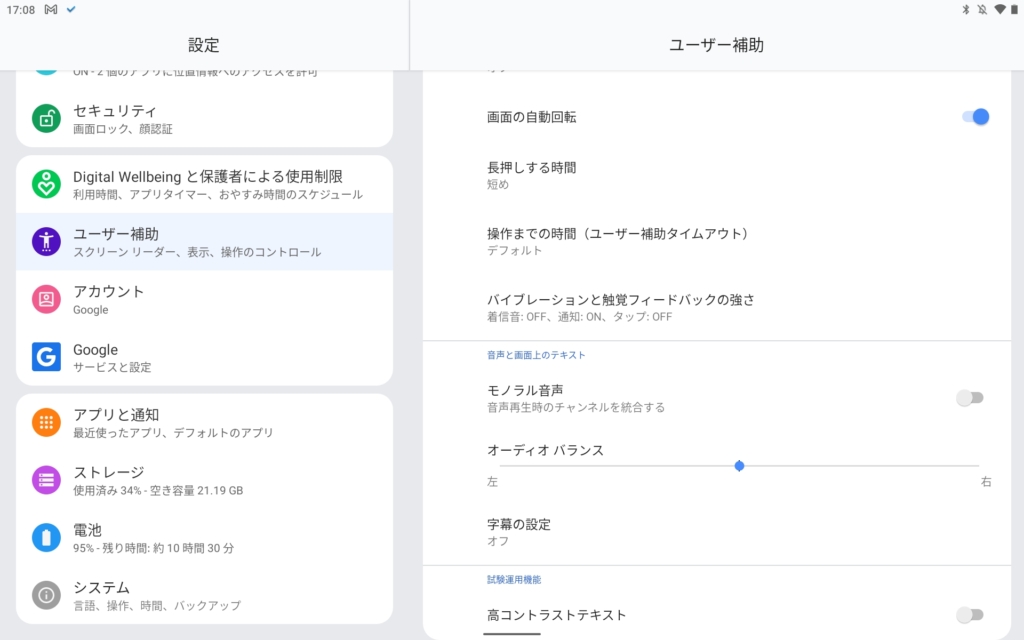
Task: Disable the 画面の自動回転 toggle
Action: point(974,117)
